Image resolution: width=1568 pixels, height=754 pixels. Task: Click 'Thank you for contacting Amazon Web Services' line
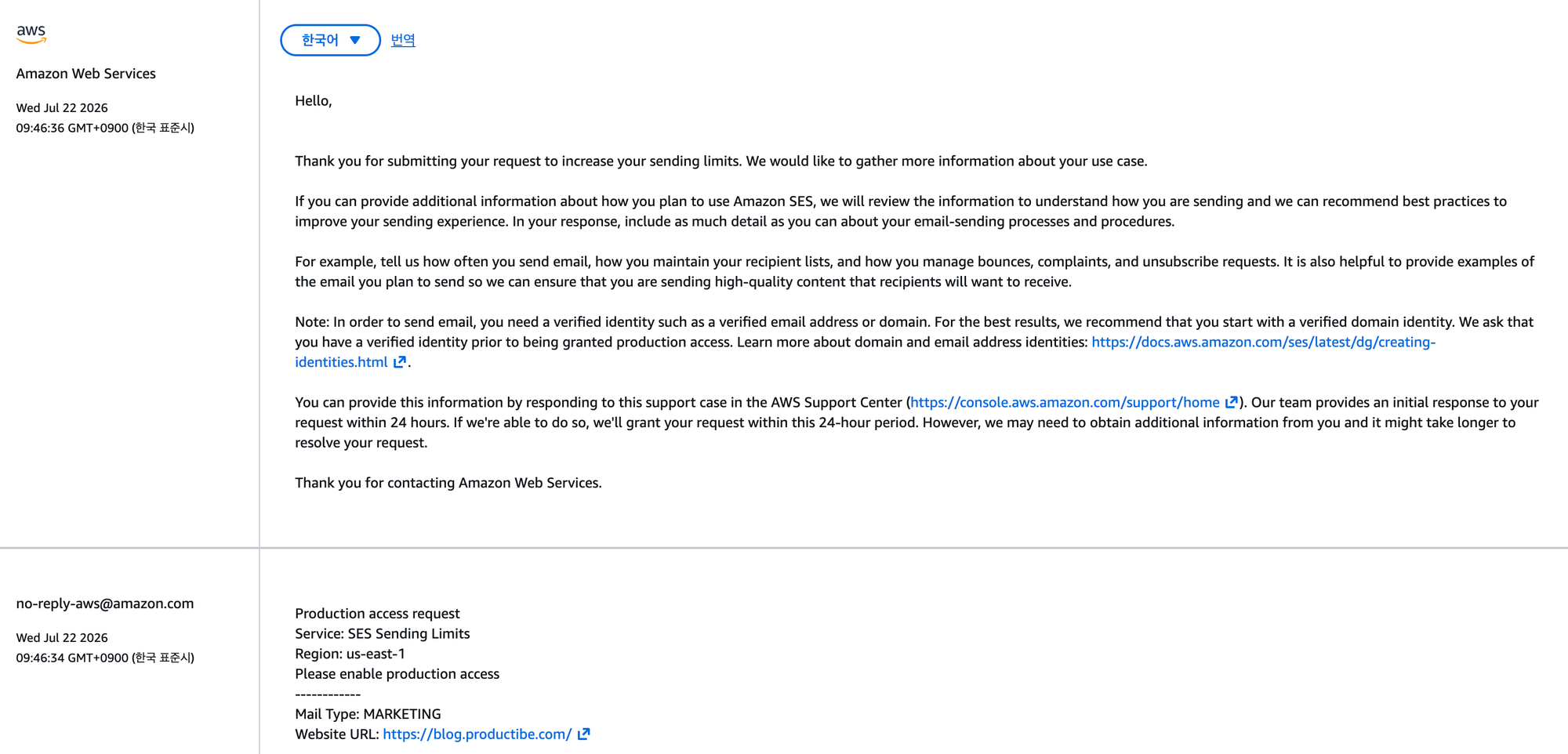pyautogui.click(x=448, y=483)
